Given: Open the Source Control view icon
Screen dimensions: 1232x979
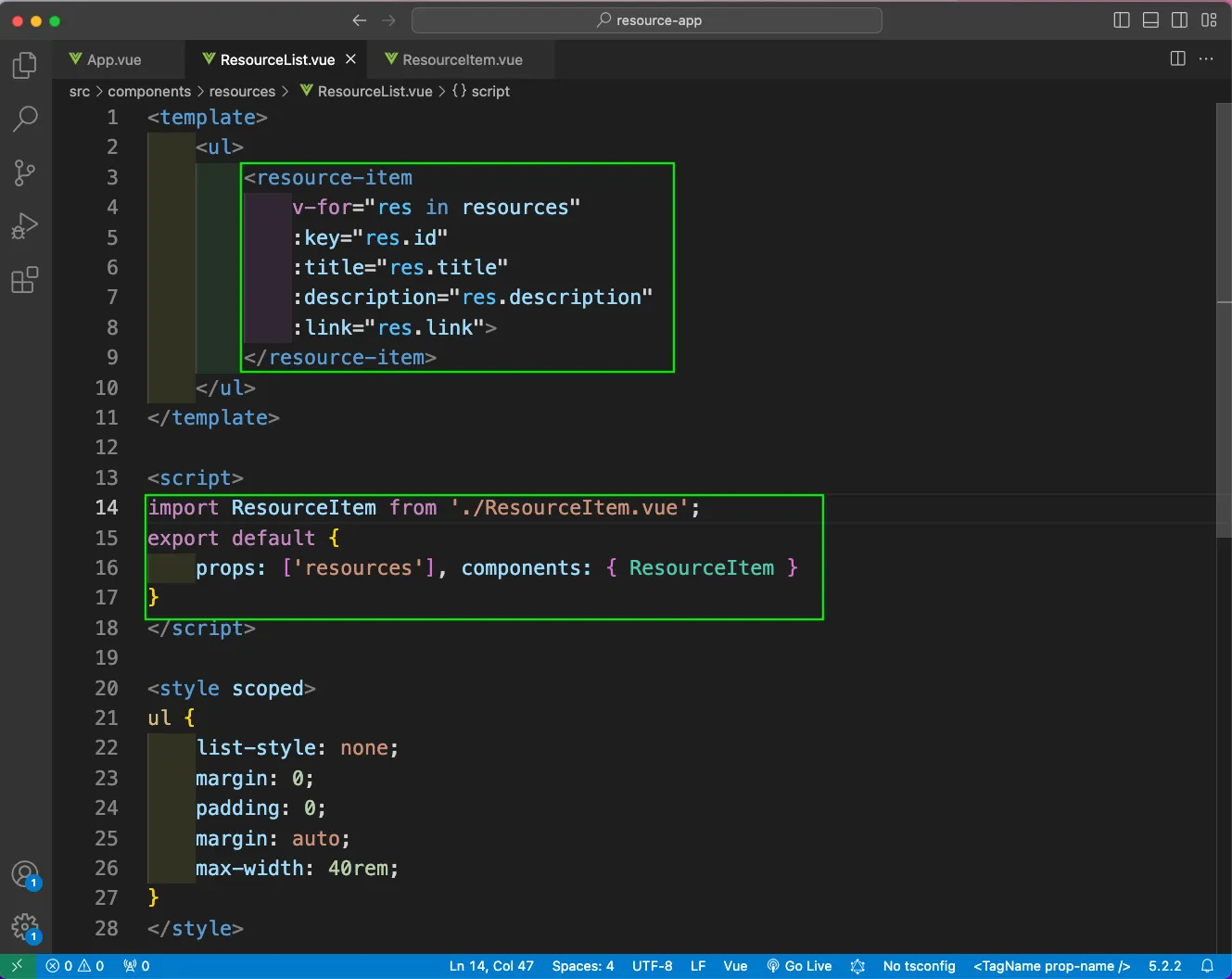Looking at the screenshot, I should [x=25, y=172].
